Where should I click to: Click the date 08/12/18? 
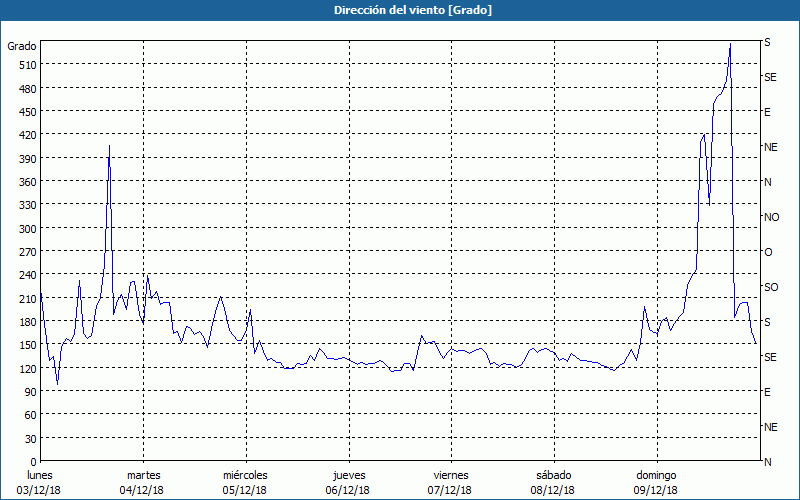click(x=553, y=490)
